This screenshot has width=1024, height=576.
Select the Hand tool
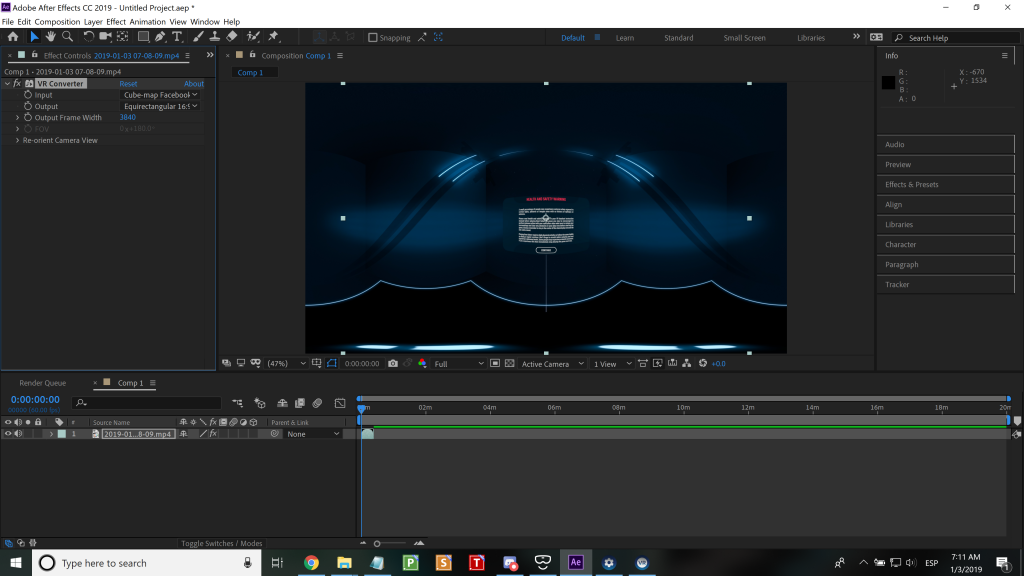[52, 37]
